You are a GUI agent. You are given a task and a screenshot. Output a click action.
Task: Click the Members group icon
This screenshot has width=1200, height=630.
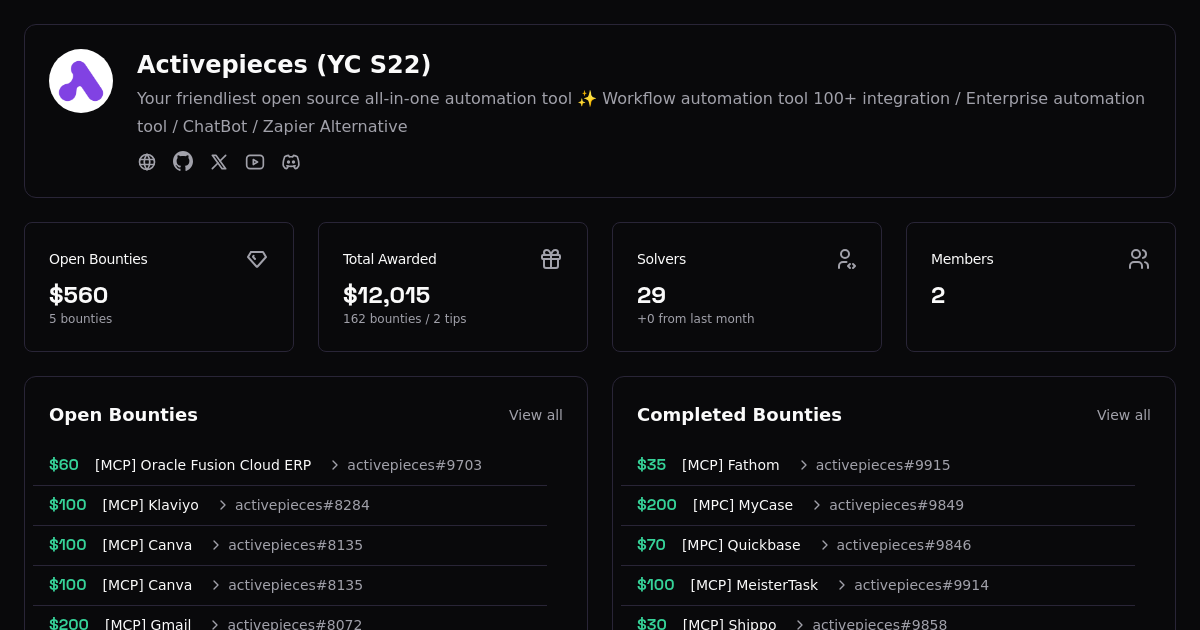[1139, 259]
